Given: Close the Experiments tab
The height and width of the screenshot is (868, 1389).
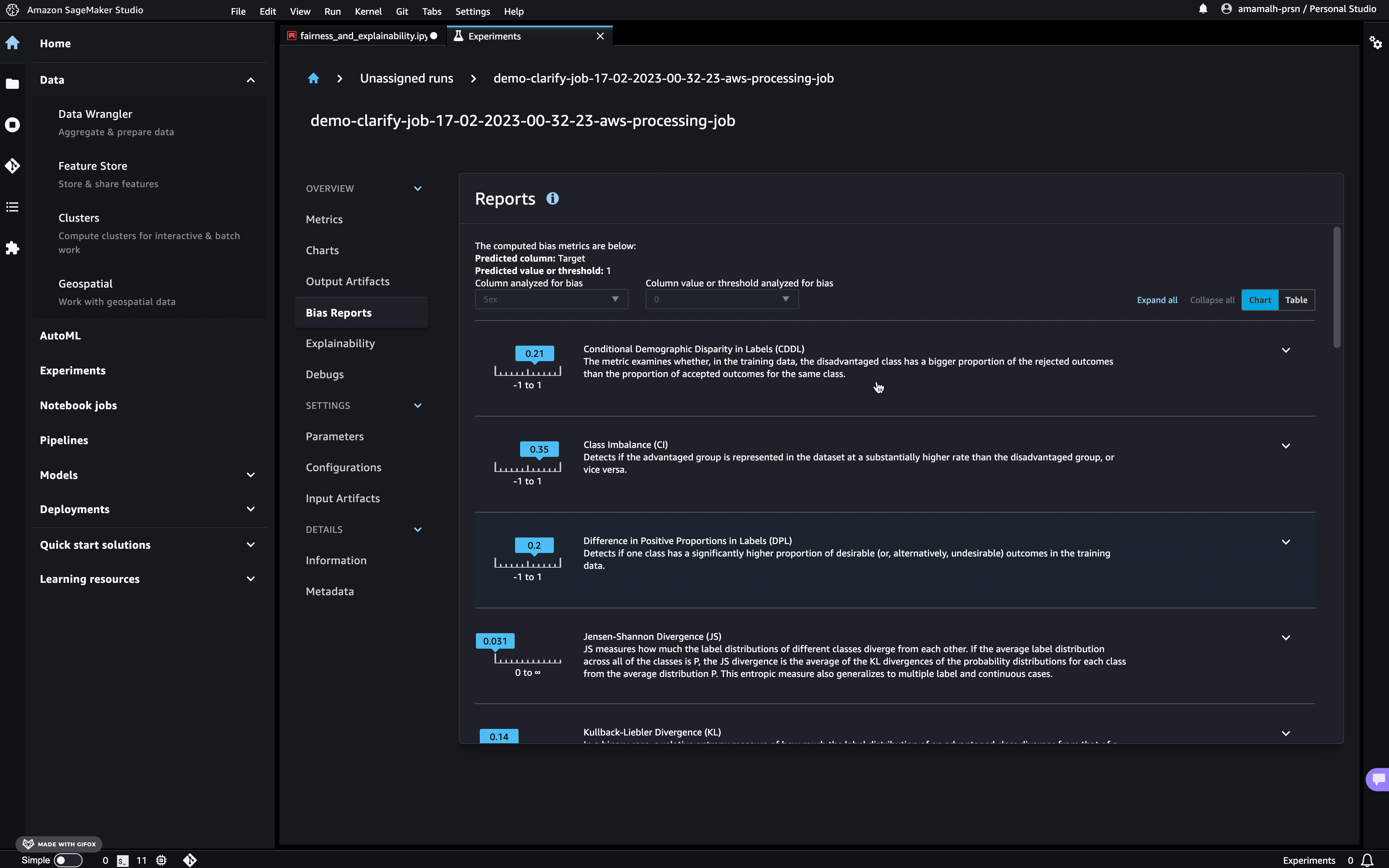Looking at the screenshot, I should [600, 36].
